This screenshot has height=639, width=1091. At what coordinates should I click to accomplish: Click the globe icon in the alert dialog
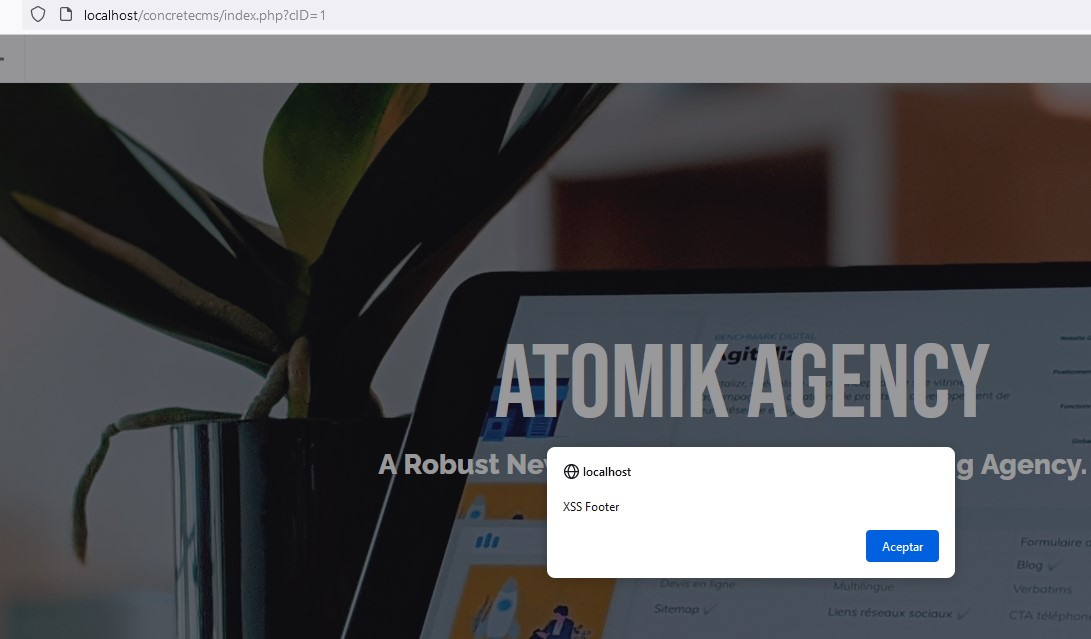pyautogui.click(x=571, y=471)
